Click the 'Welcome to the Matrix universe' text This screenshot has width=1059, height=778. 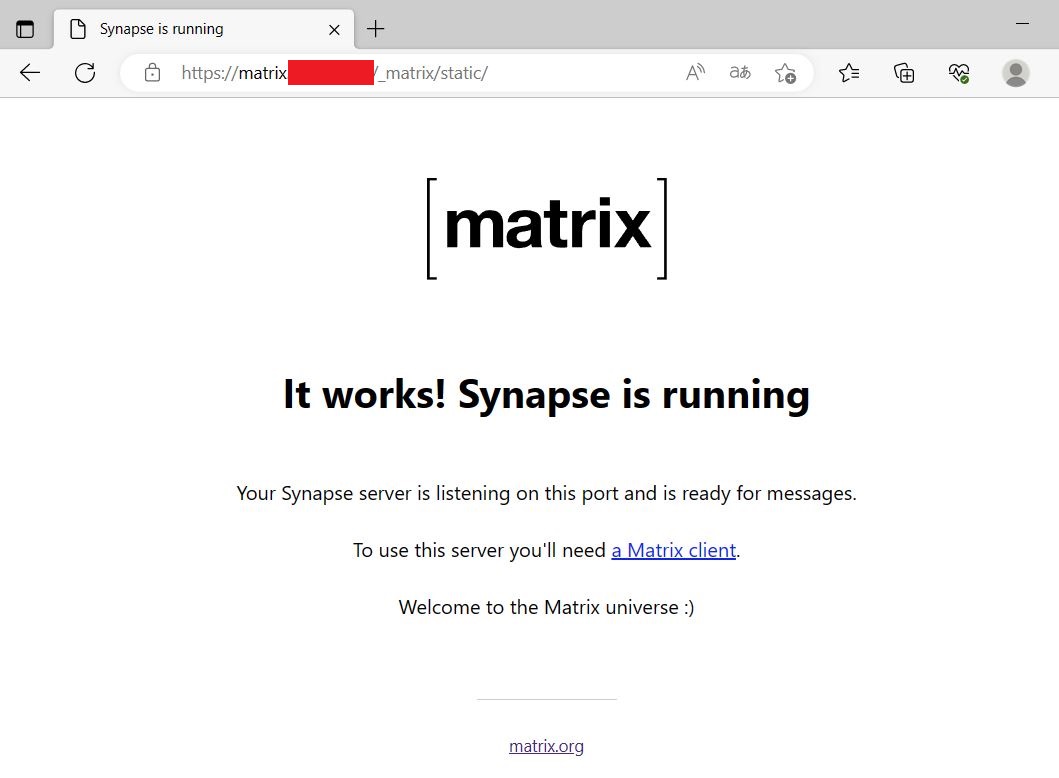click(x=546, y=607)
